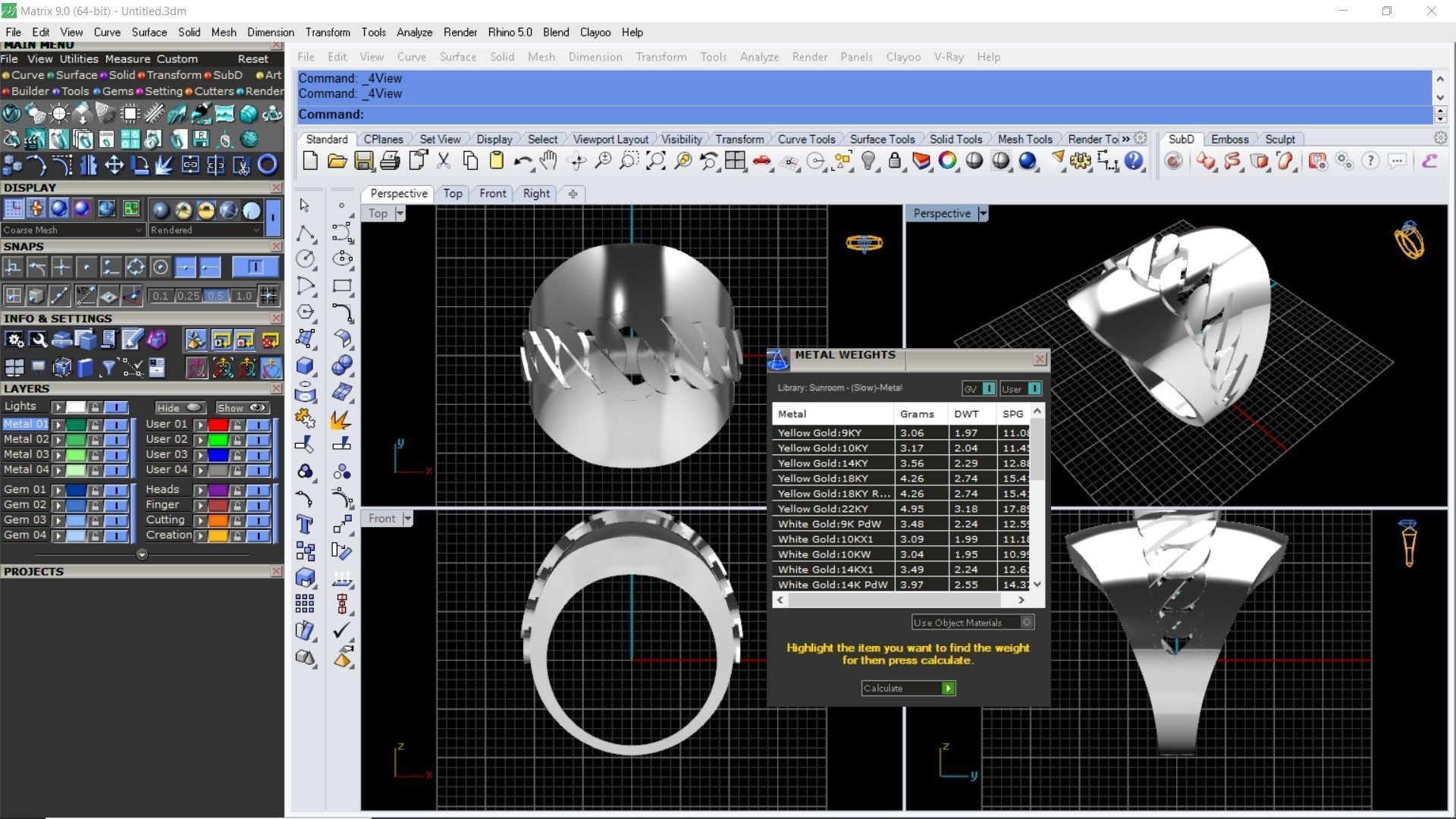Open the Clayoo menu in top menu bar
The image size is (1456, 819).
click(x=595, y=33)
